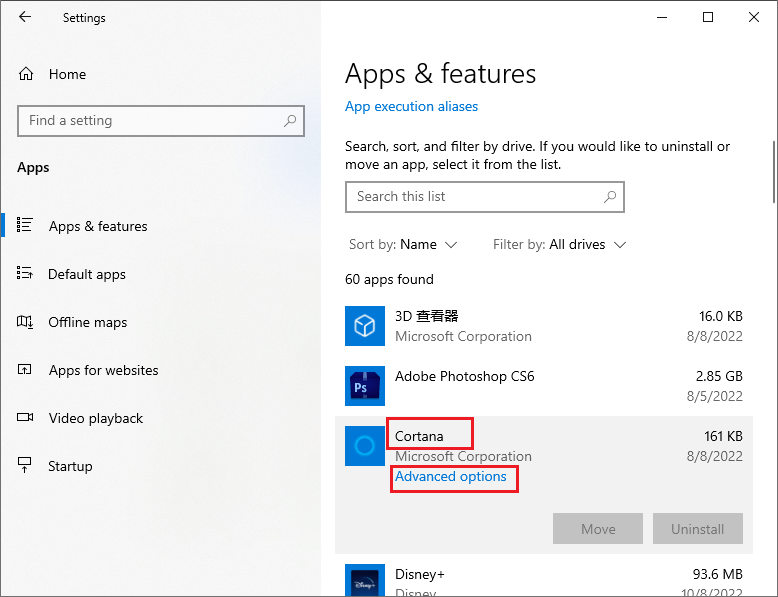Select the Disney+ app name
This screenshot has height=597, width=778.
click(420, 574)
